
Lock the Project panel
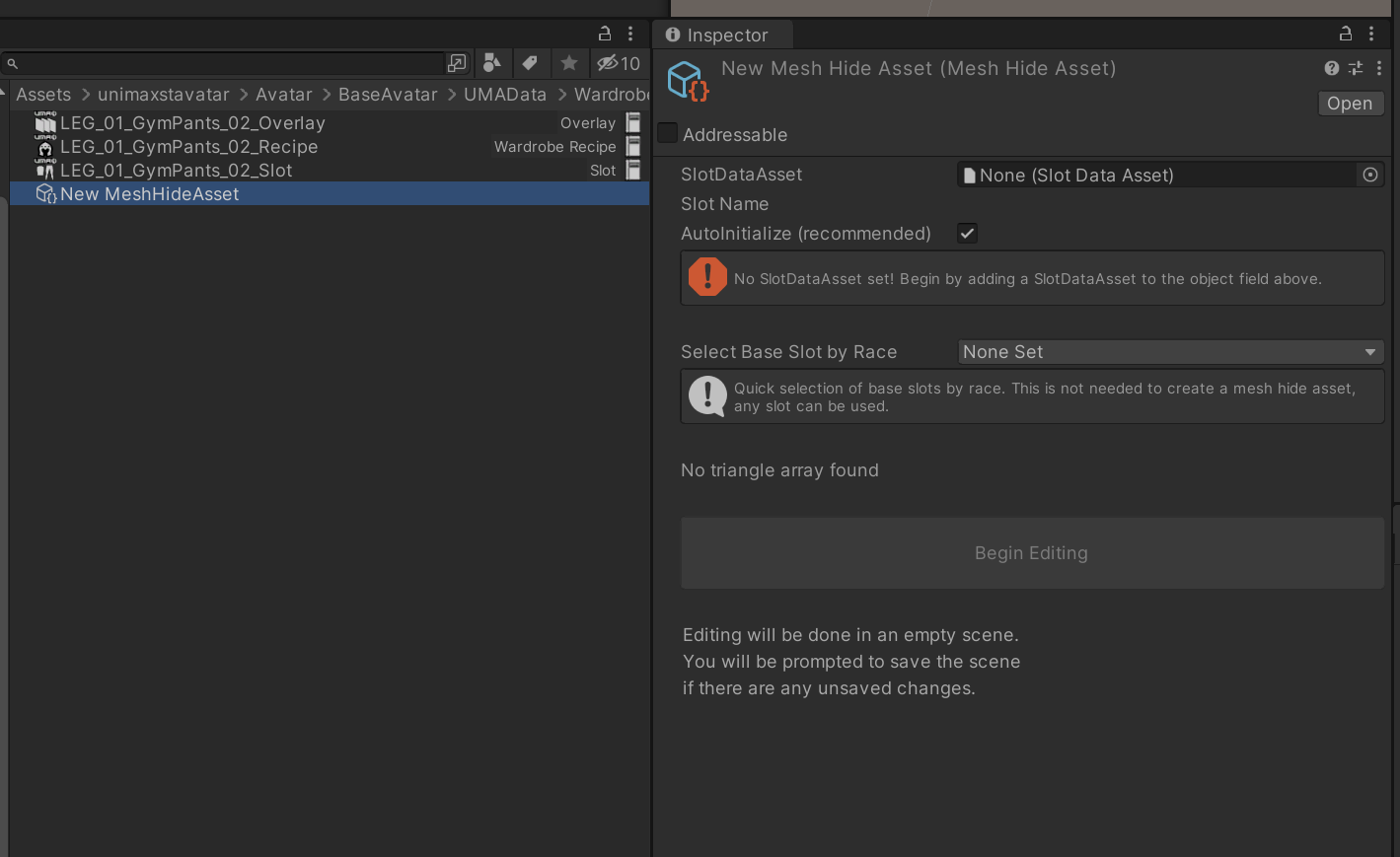coord(606,34)
